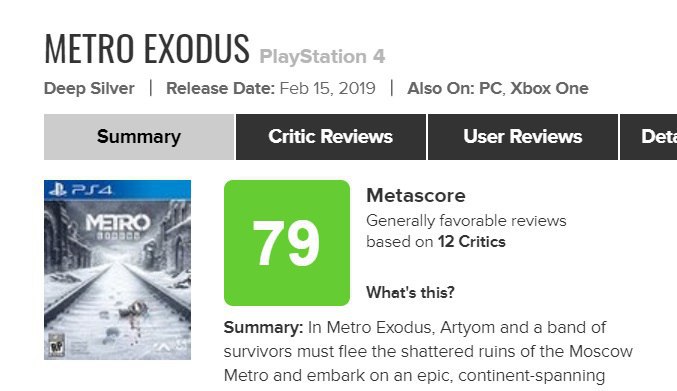This screenshot has width=677, height=391.
Task: Switch to the Critic Reviews tab
Action: [331, 137]
